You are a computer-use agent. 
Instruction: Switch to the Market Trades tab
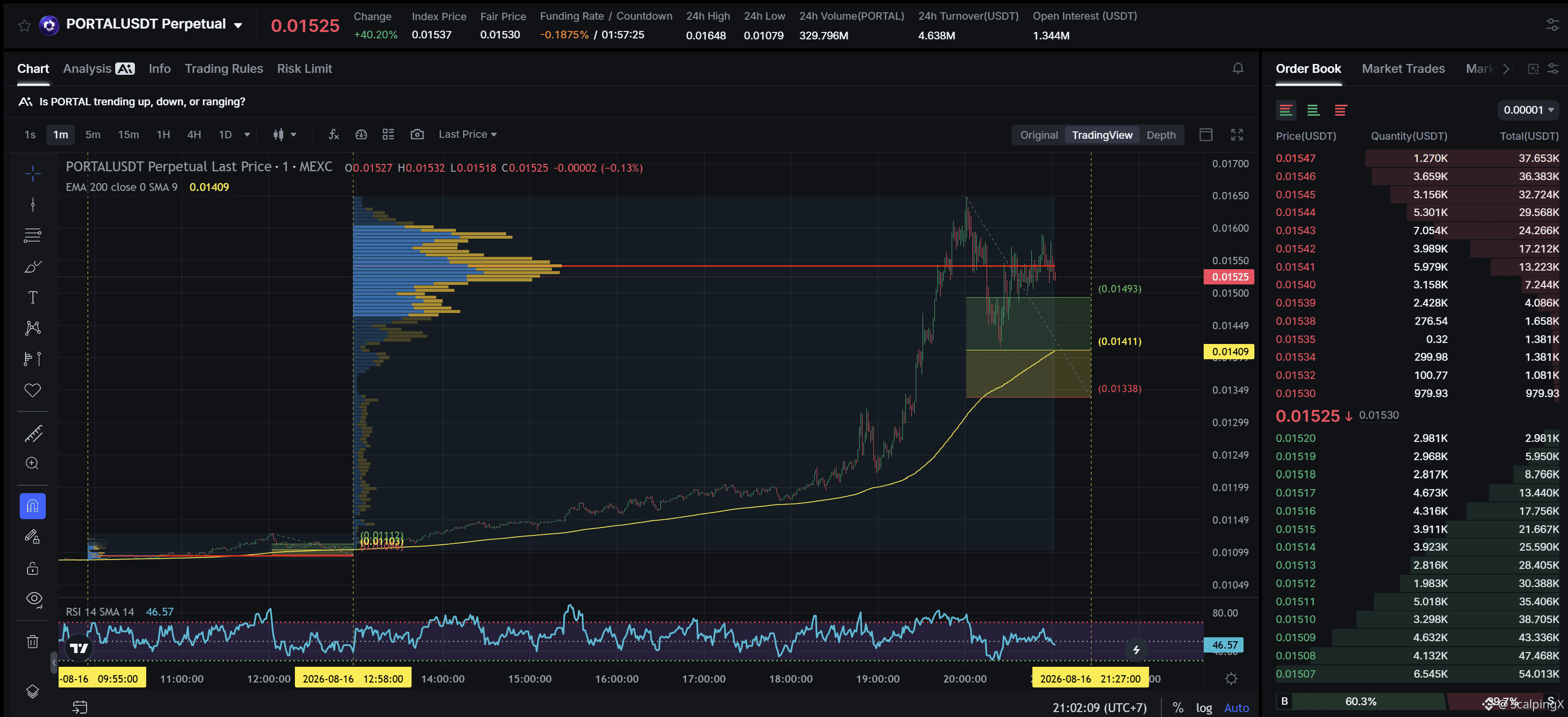(x=1403, y=69)
